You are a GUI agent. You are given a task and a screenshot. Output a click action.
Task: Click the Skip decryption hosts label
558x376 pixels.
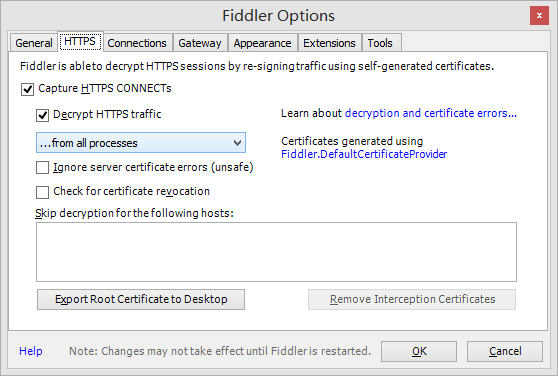(x=134, y=213)
